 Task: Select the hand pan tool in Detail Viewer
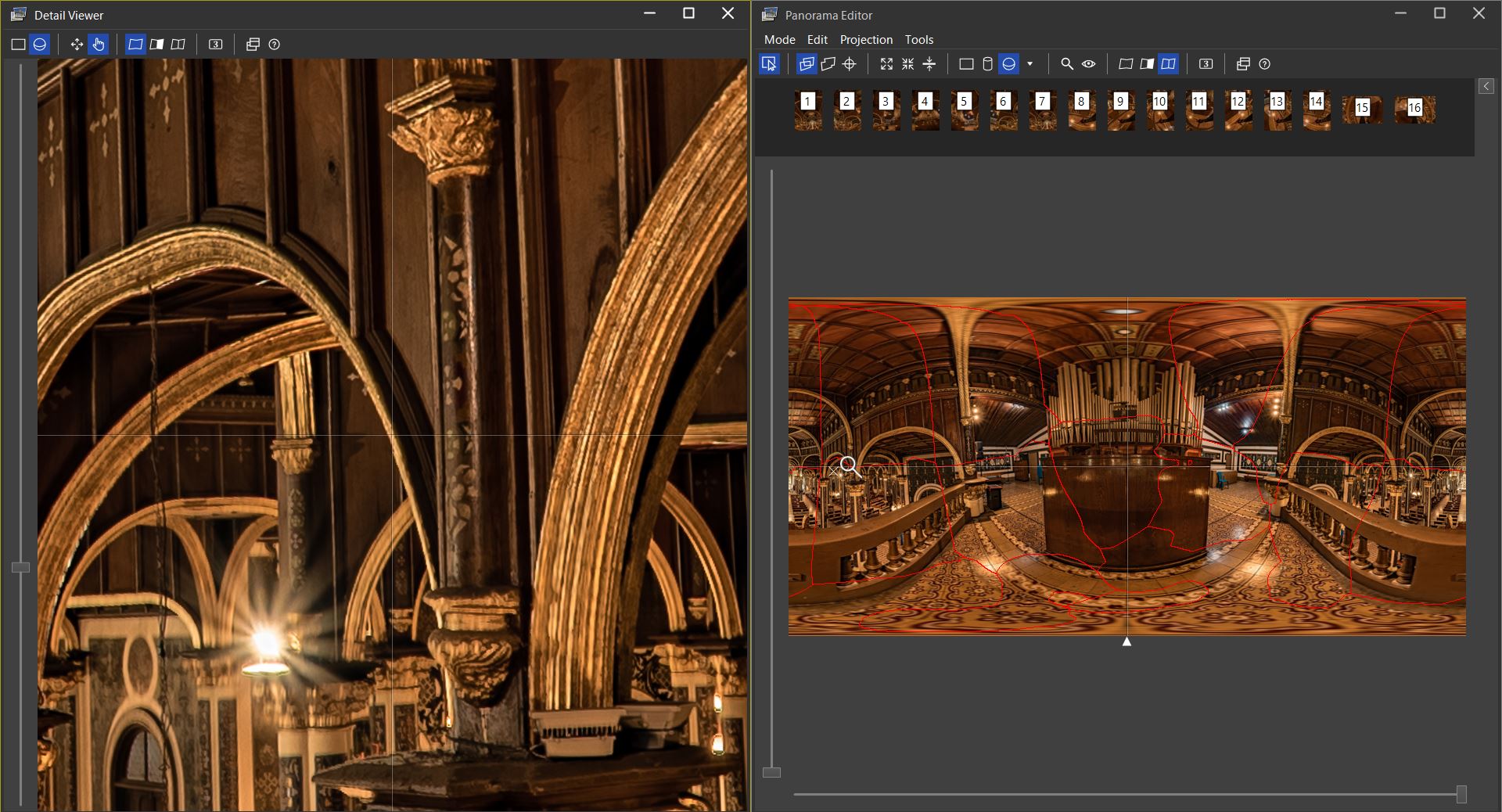pyautogui.click(x=99, y=45)
